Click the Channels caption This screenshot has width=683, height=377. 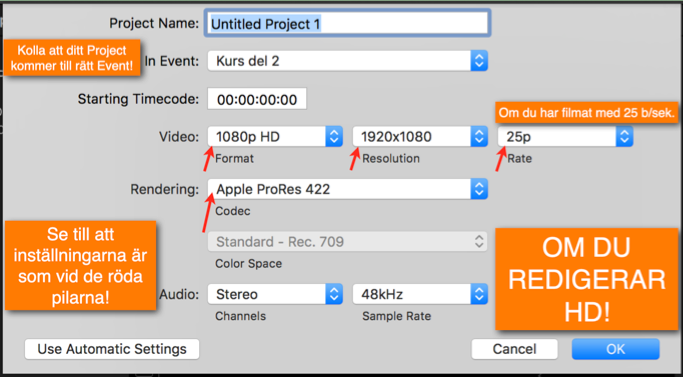(x=240, y=316)
